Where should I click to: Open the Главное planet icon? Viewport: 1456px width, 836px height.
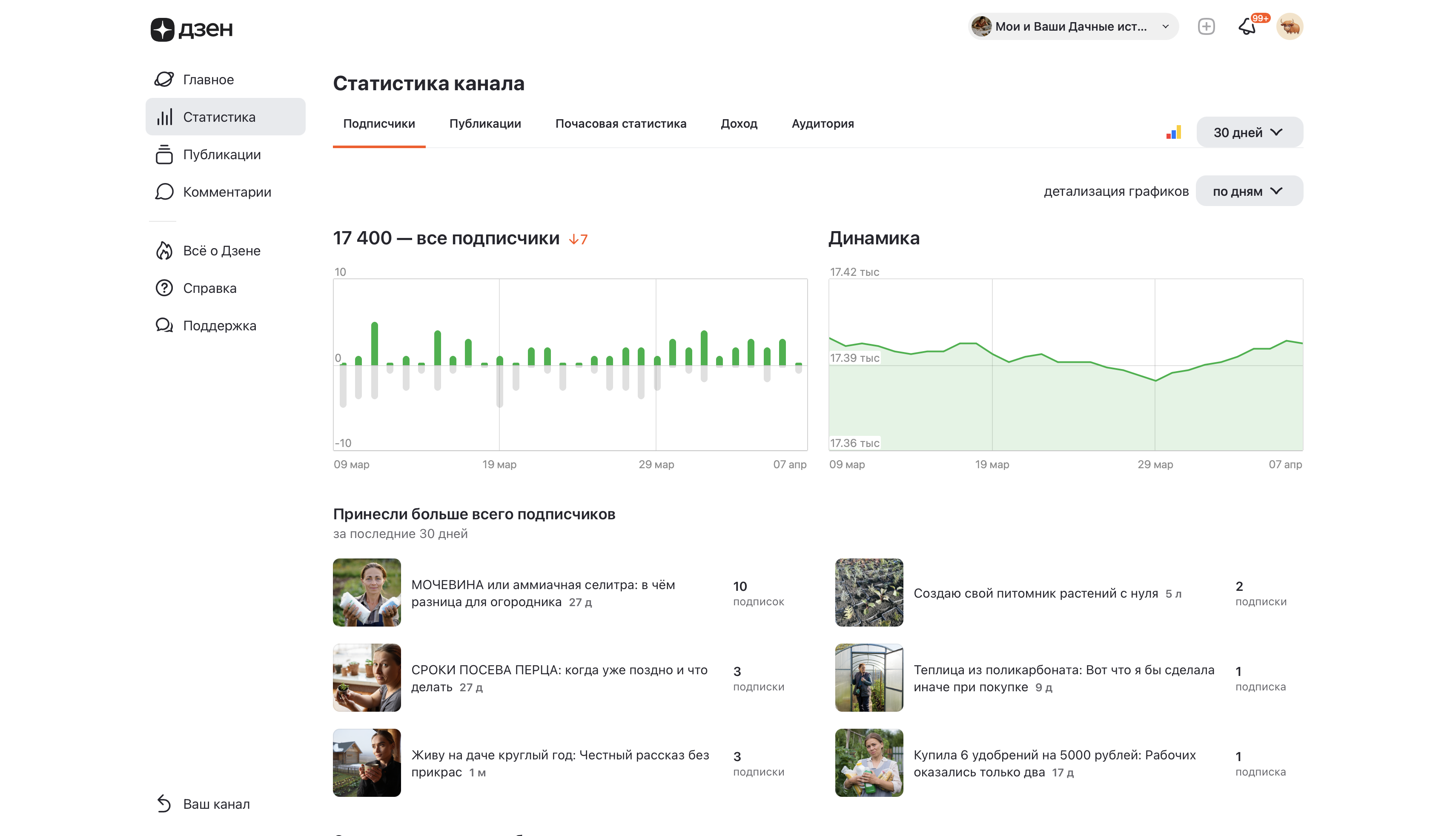tap(164, 79)
